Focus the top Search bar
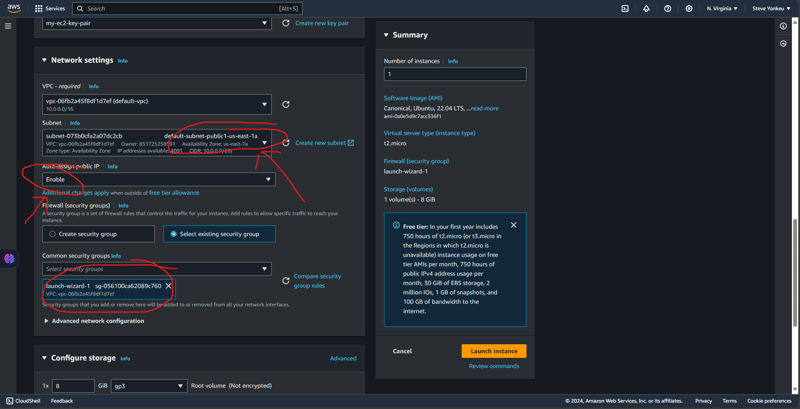The height and width of the screenshot is (409, 800). [187, 9]
